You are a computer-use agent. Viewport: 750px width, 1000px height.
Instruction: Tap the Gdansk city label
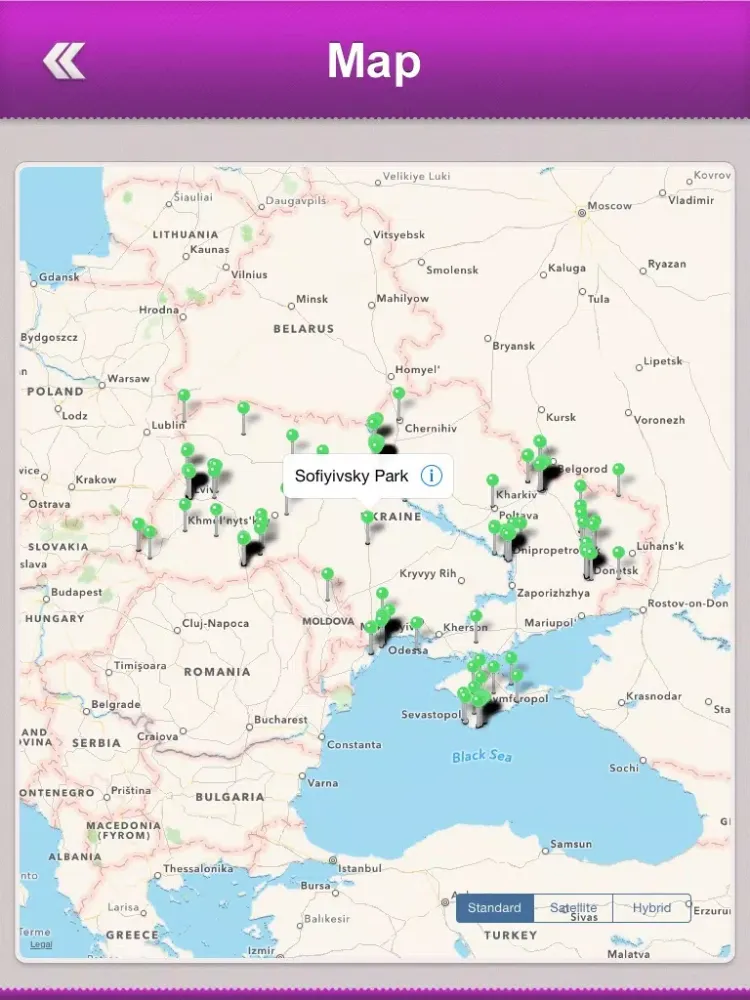click(x=59, y=277)
